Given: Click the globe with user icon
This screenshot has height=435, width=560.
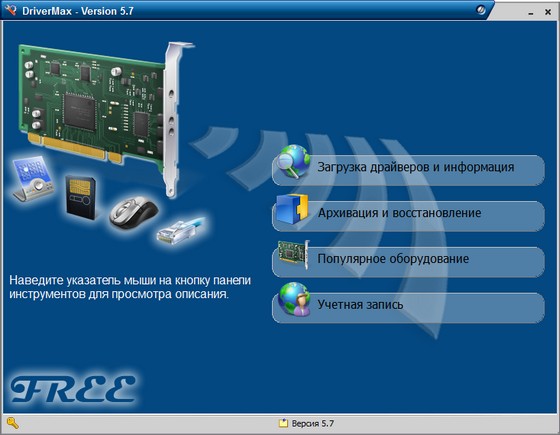Looking at the screenshot, I should (x=294, y=299).
